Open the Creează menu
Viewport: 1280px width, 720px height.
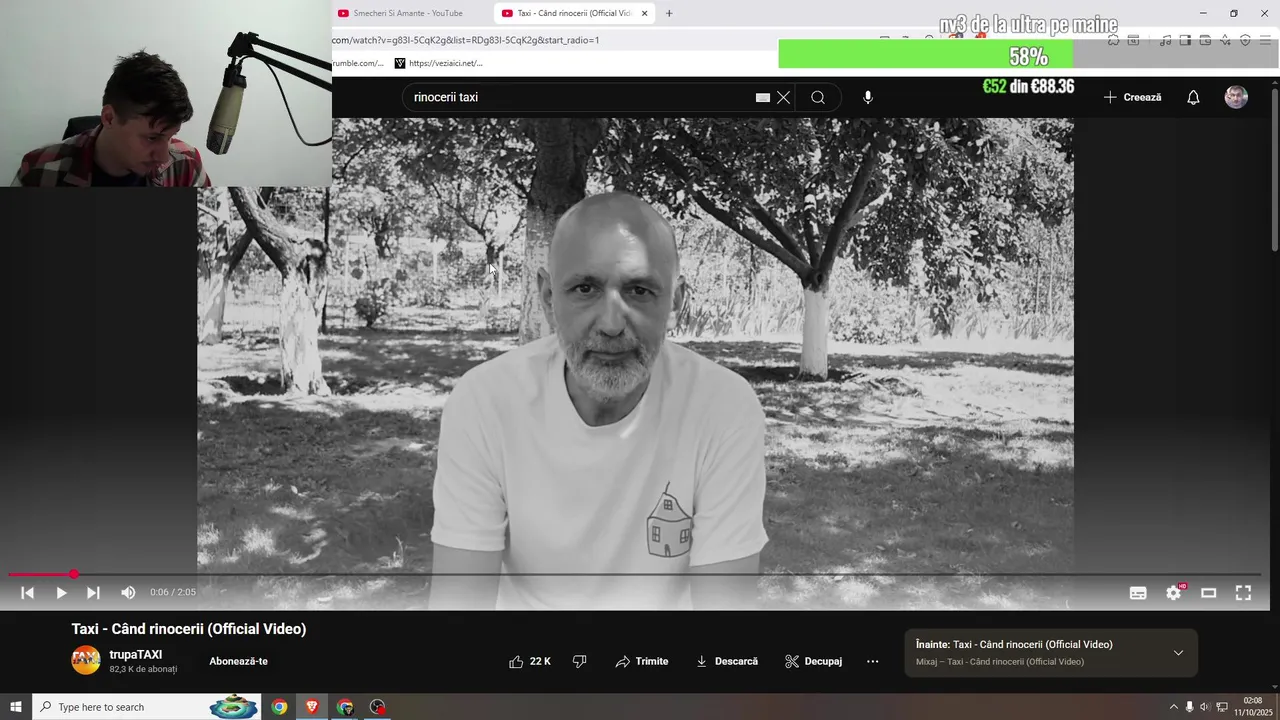click(x=1132, y=97)
